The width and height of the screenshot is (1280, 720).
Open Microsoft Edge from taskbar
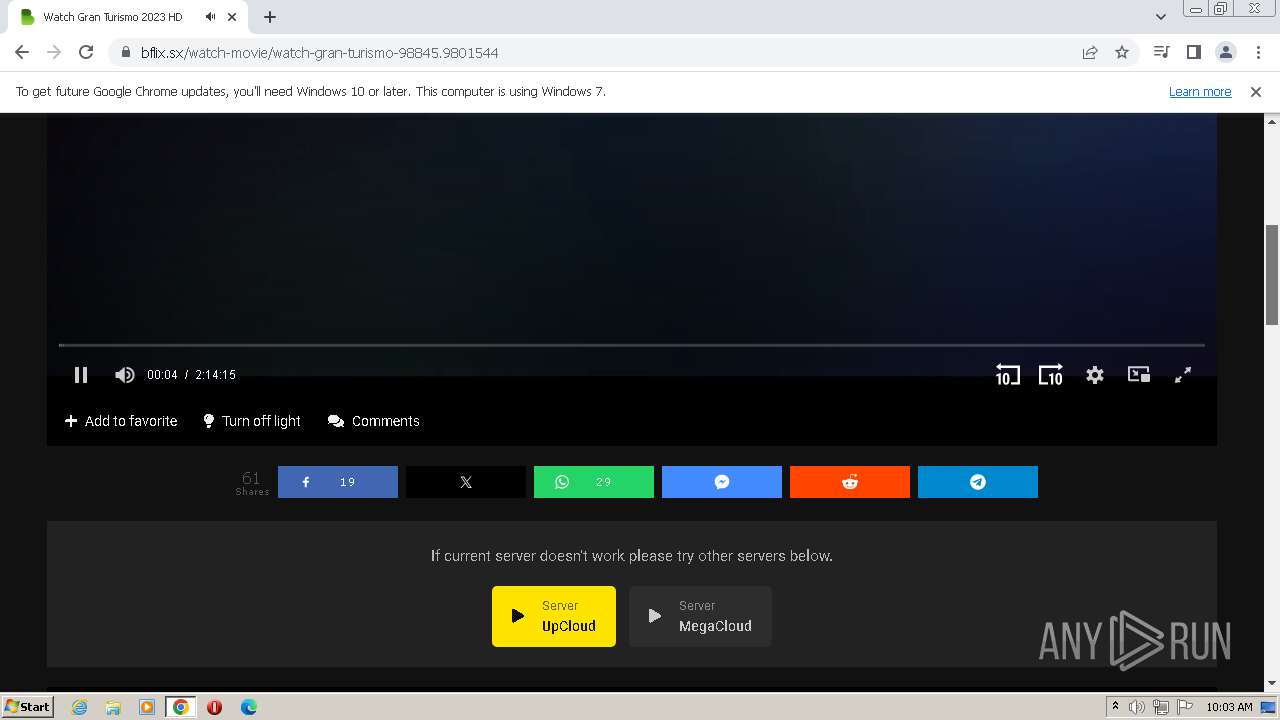[248, 707]
